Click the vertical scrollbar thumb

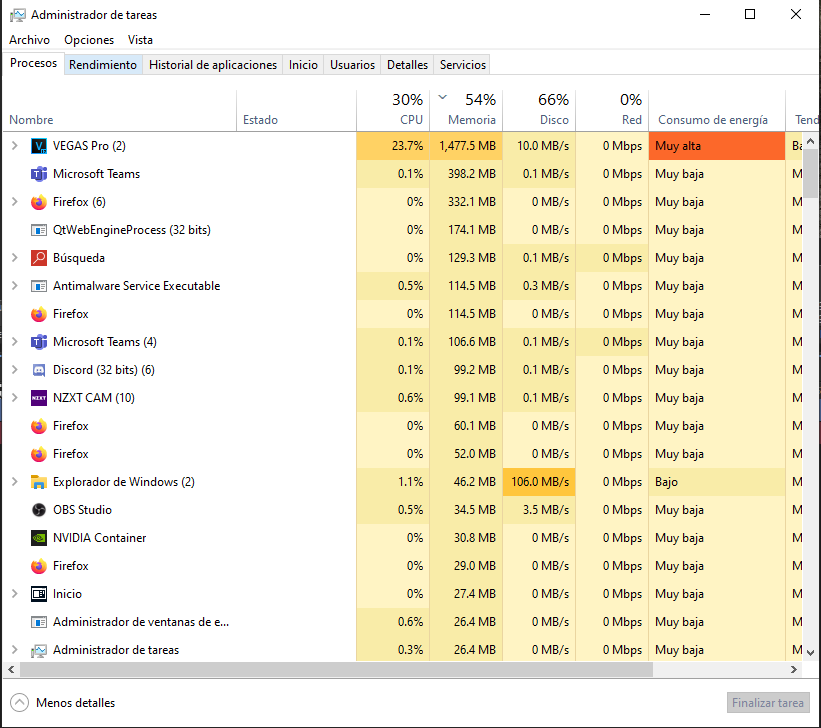click(x=811, y=173)
